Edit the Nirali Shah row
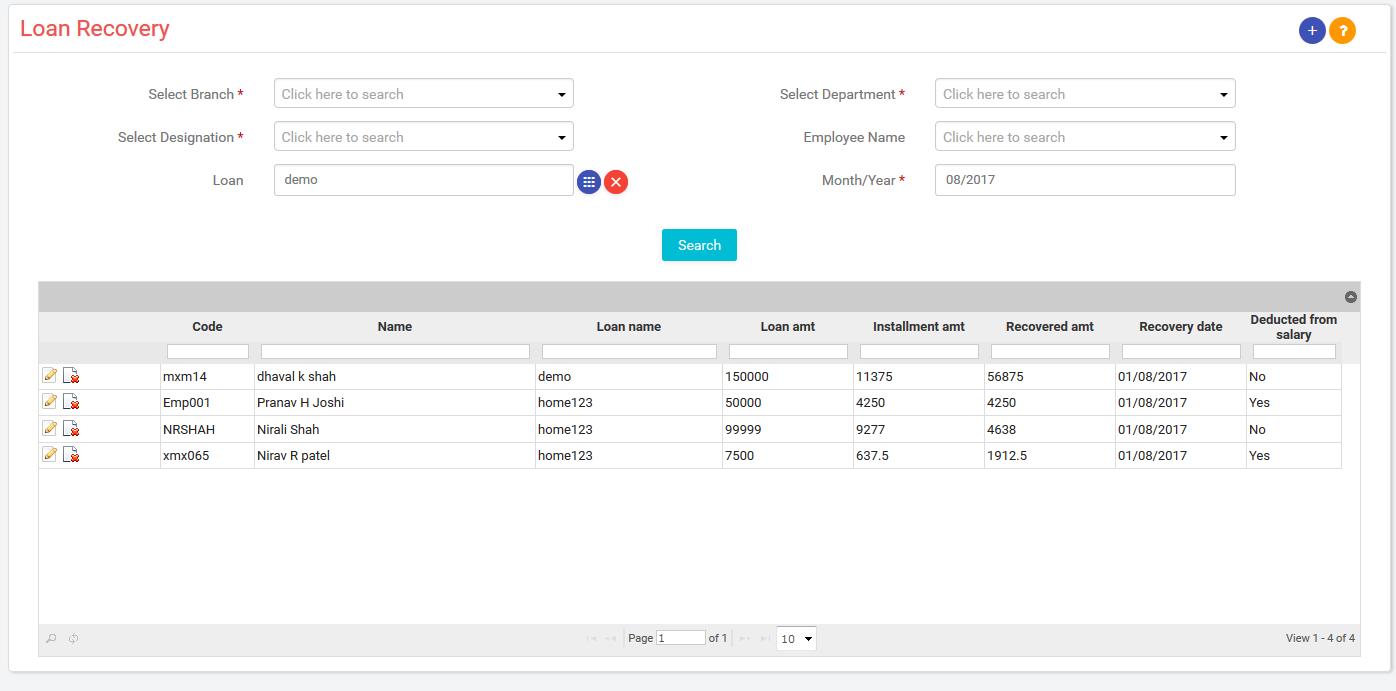 click(50, 428)
